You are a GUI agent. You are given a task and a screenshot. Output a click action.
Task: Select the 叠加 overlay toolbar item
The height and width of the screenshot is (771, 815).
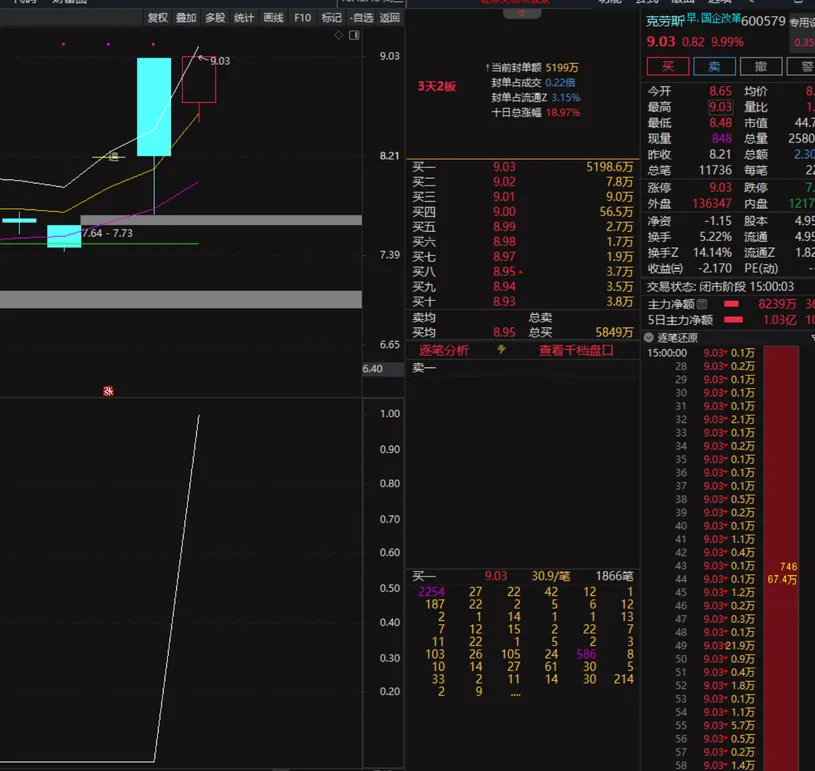[x=186, y=17]
